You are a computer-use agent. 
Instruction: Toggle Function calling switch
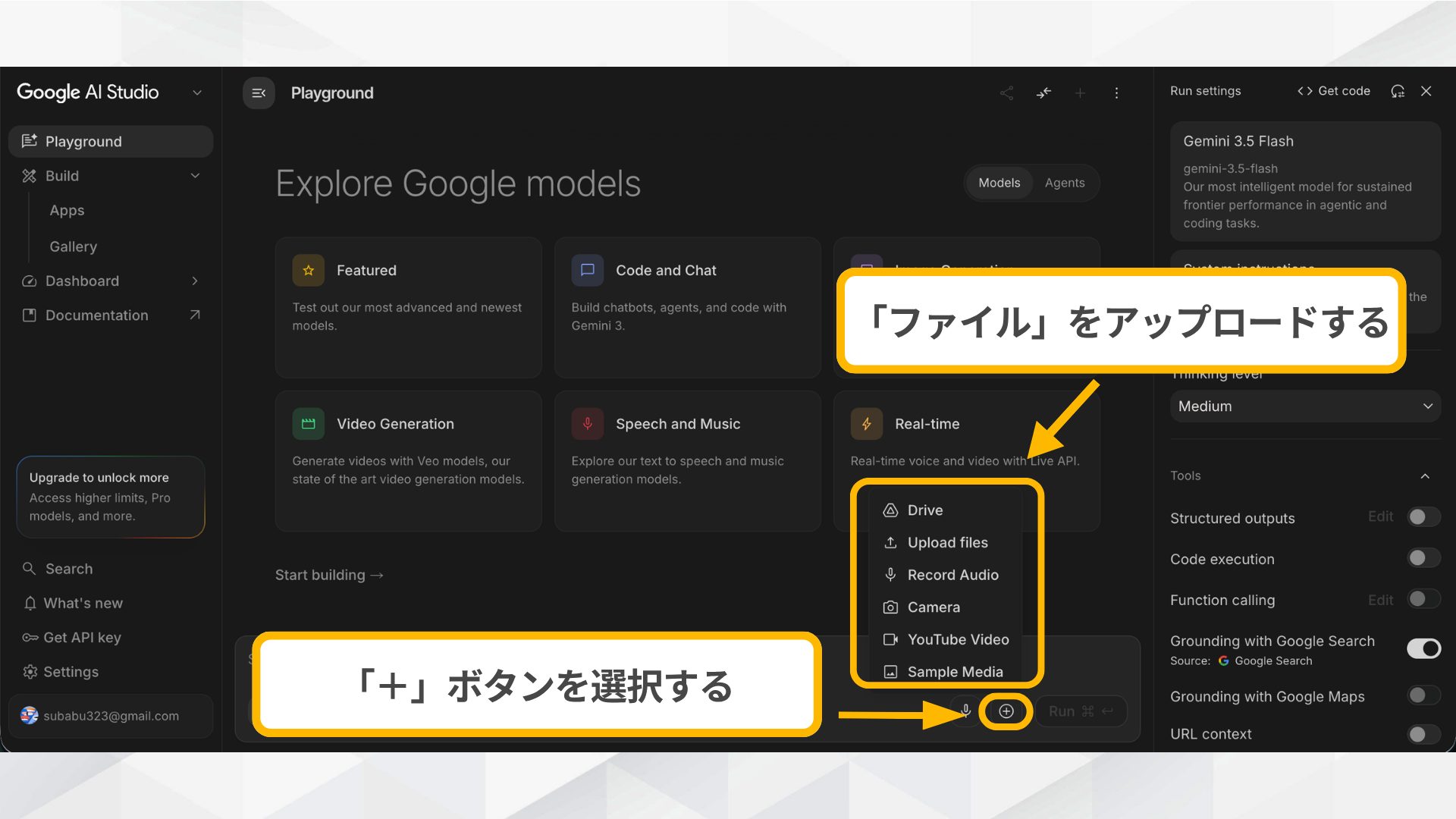coord(1423,599)
